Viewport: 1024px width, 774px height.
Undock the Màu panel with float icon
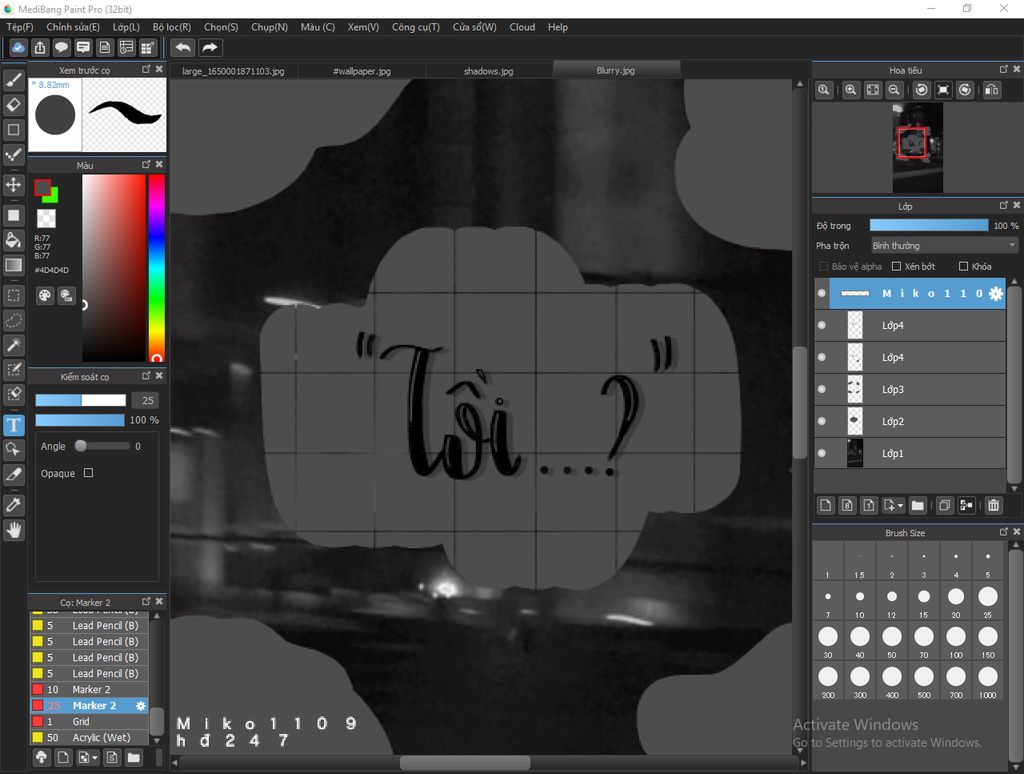point(146,165)
